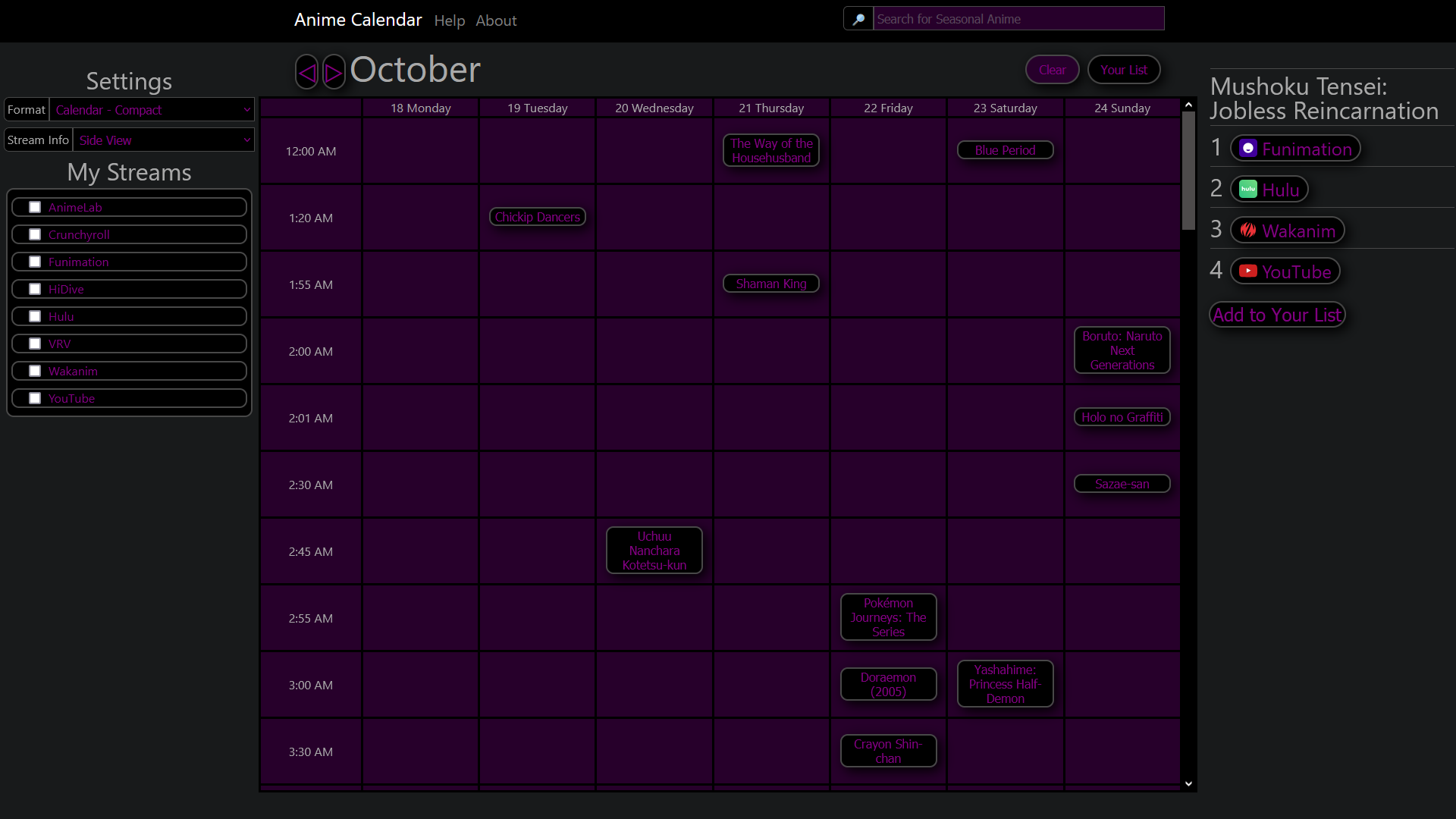The height and width of the screenshot is (819, 1456).
Task: Open the Format dropdown
Action: click(x=152, y=110)
